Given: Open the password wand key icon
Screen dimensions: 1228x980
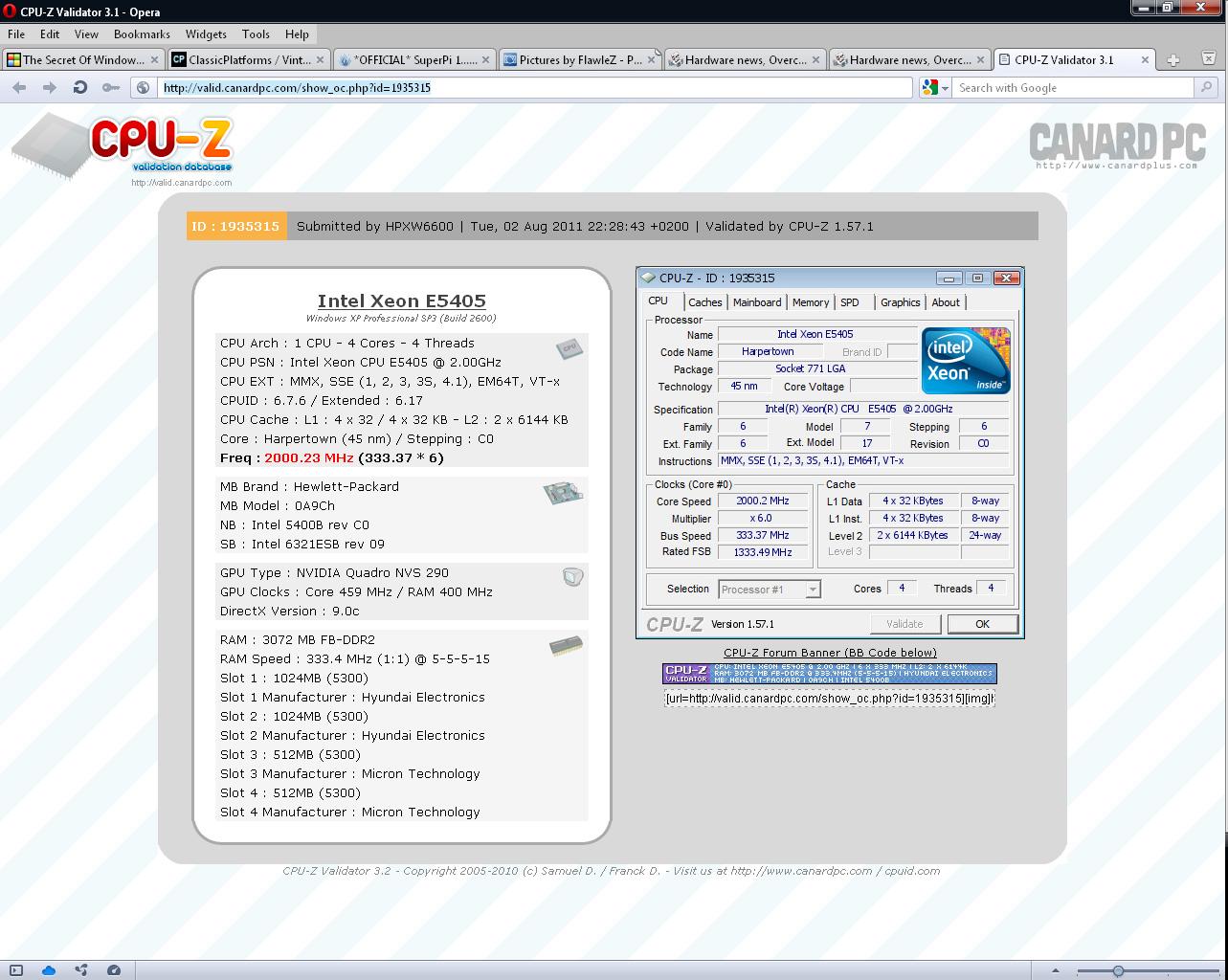Looking at the screenshot, I should tap(111, 87).
